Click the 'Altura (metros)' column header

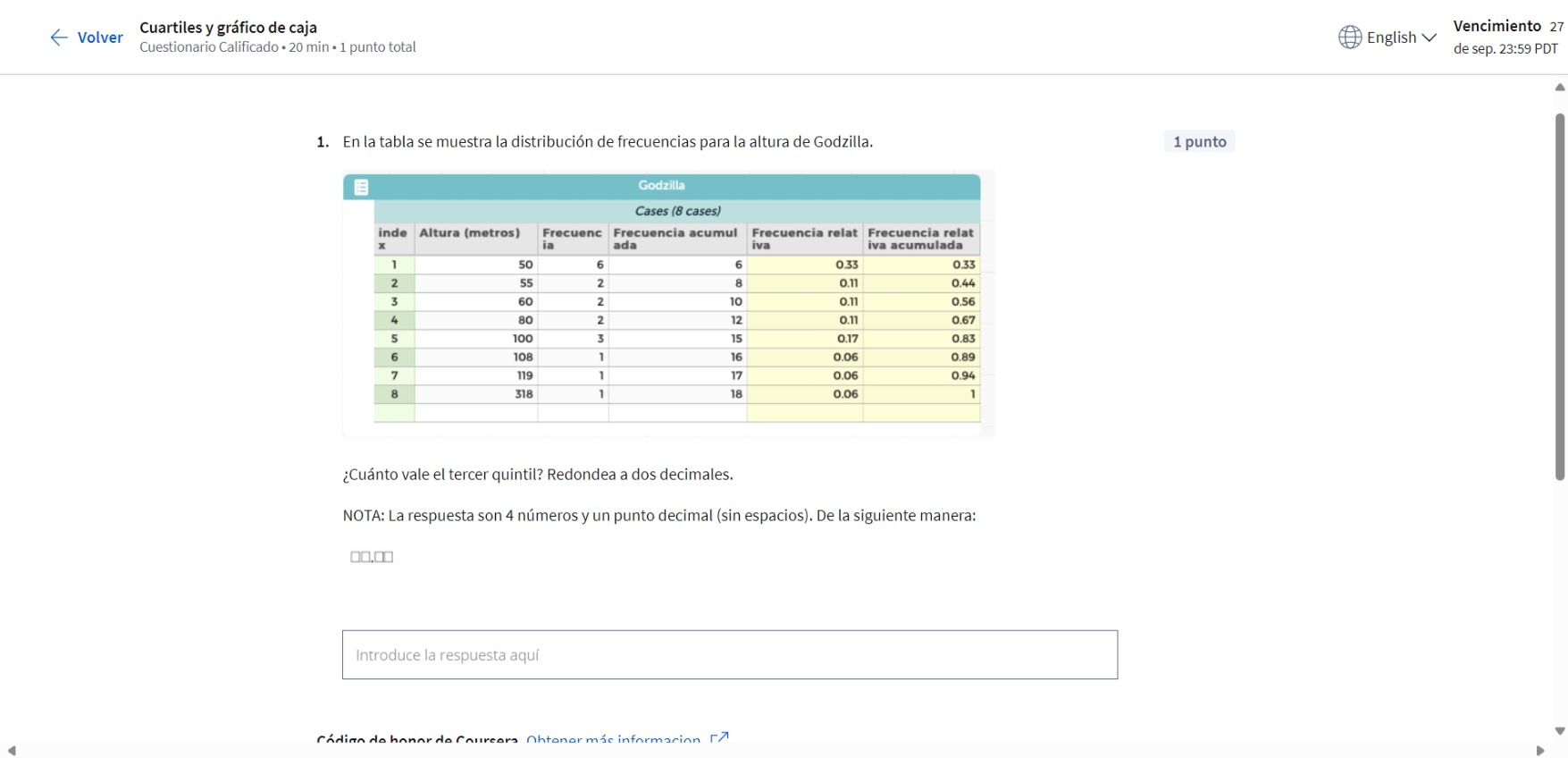(475, 239)
